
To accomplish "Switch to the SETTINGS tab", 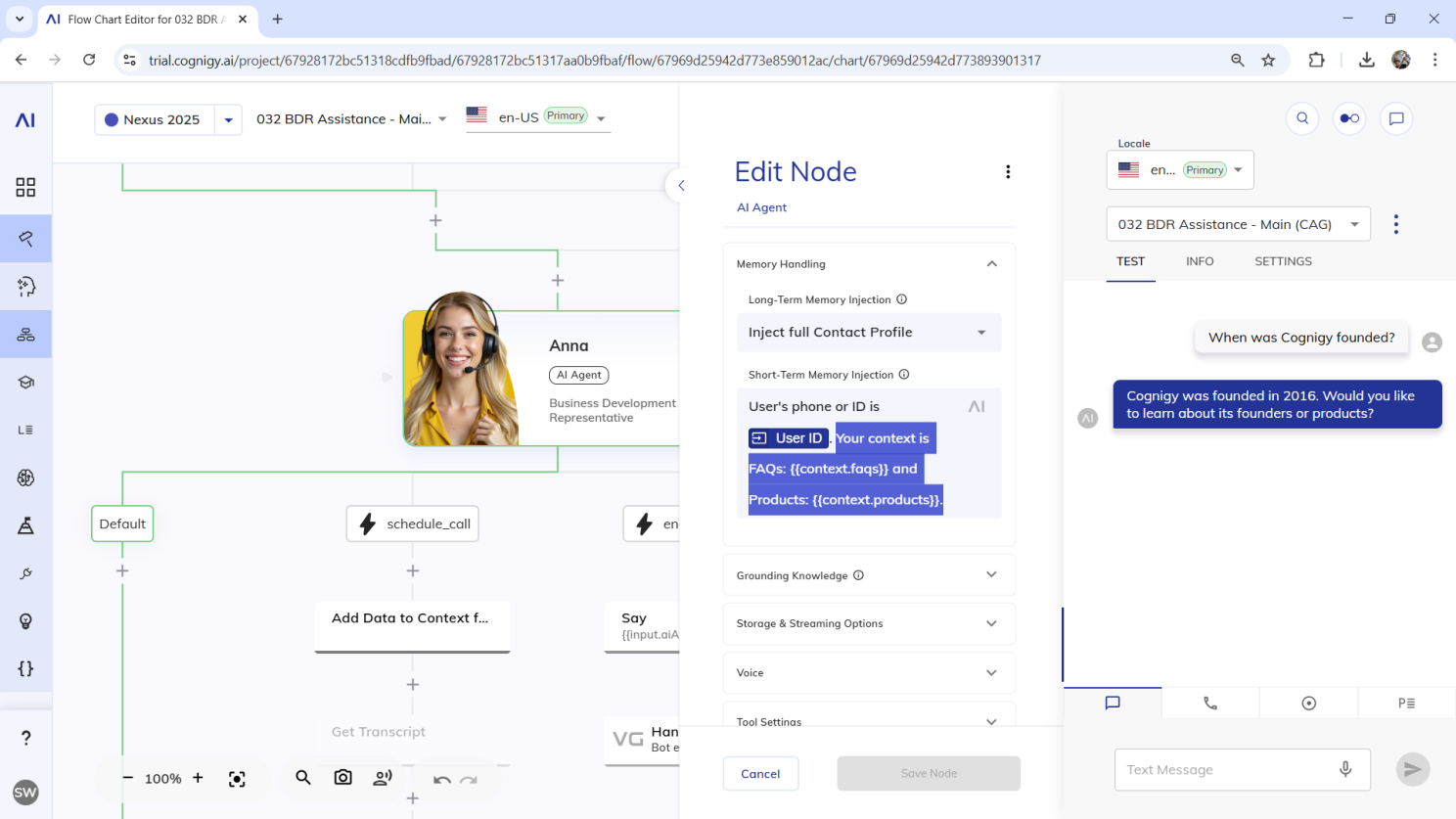I will click(1283, 261).
